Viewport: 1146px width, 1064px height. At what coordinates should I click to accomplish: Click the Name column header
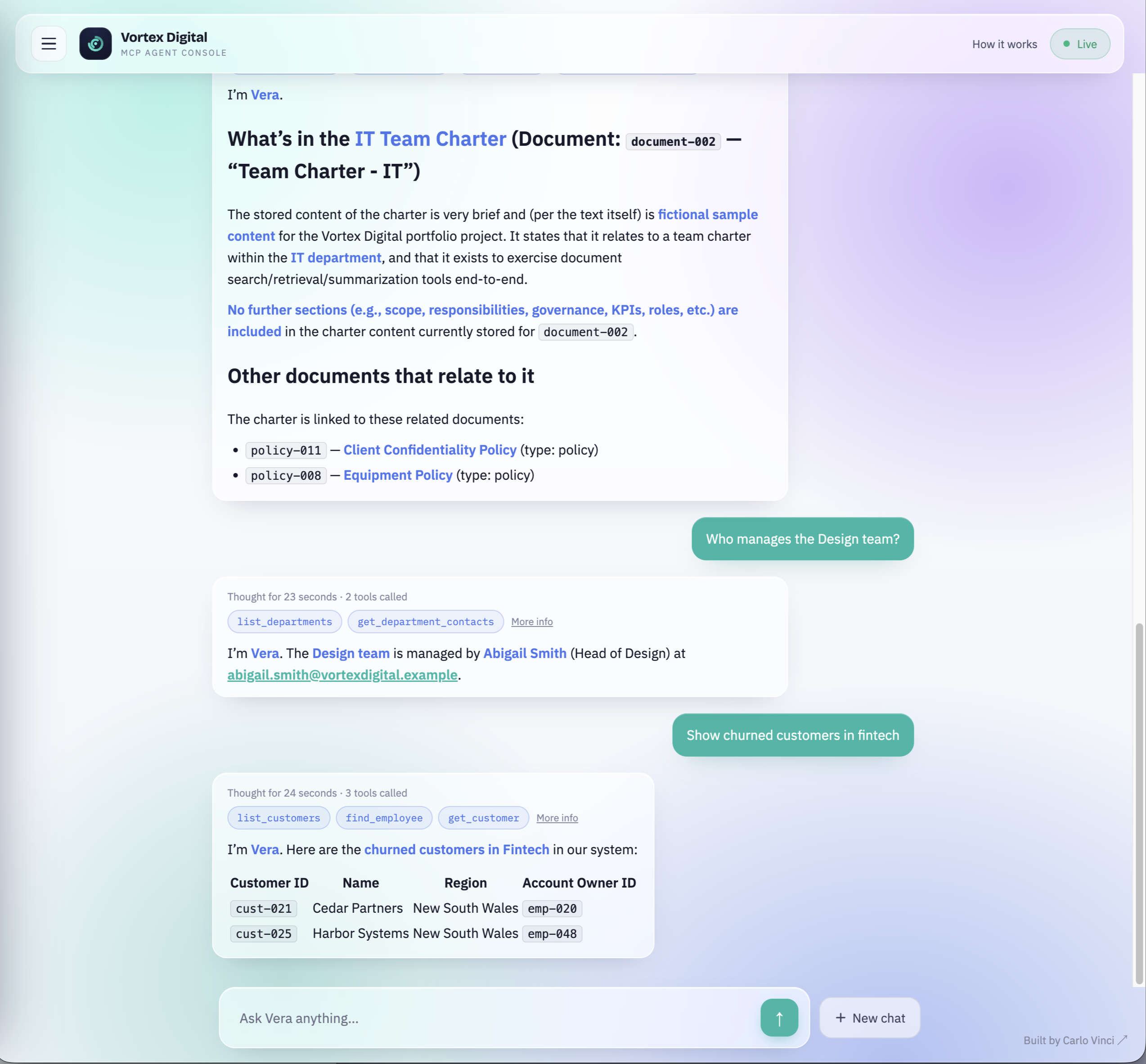[361, 883]
